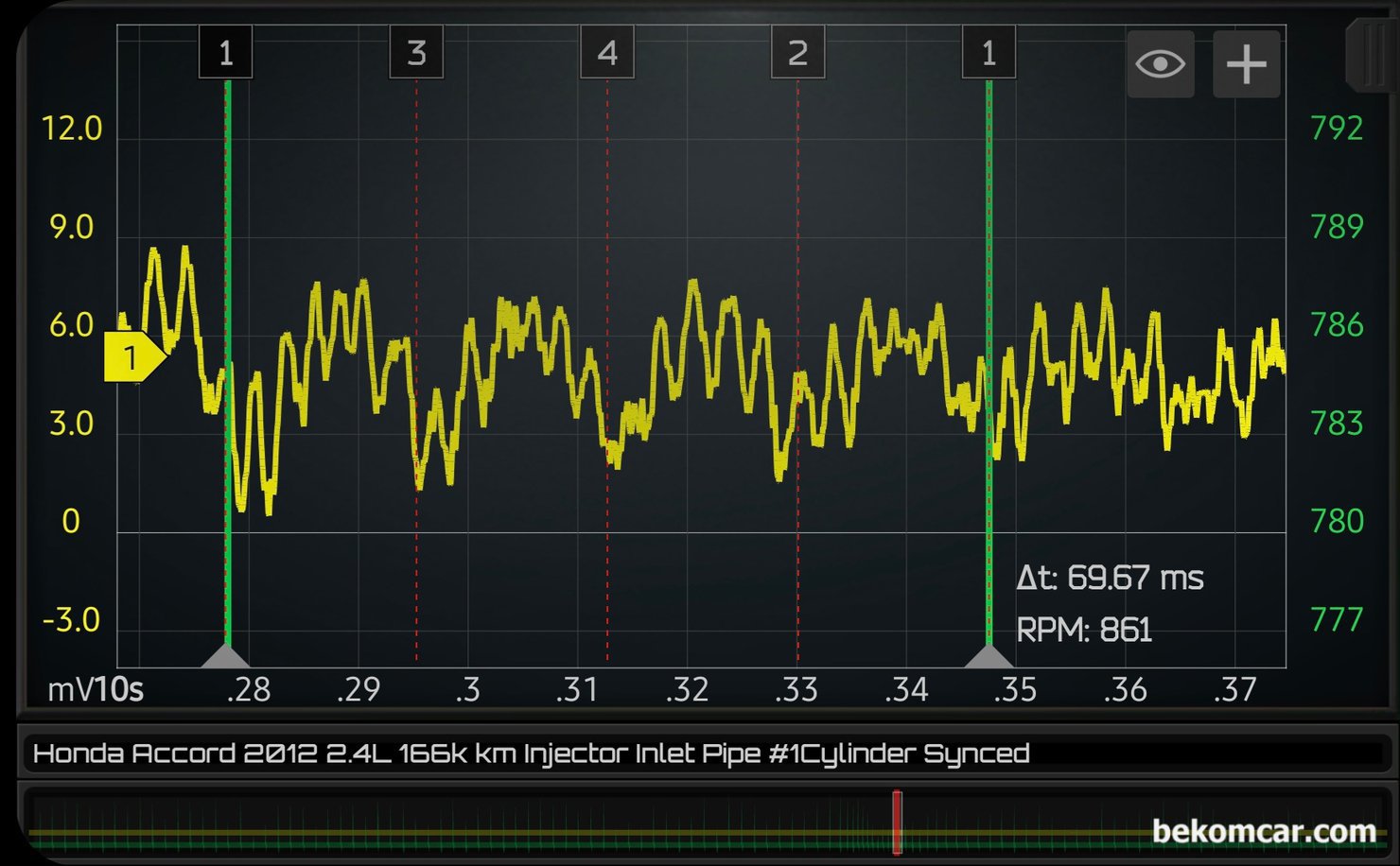Click the RPM 861 readout
The image size is (1400, 866).
pos(1084,630)
